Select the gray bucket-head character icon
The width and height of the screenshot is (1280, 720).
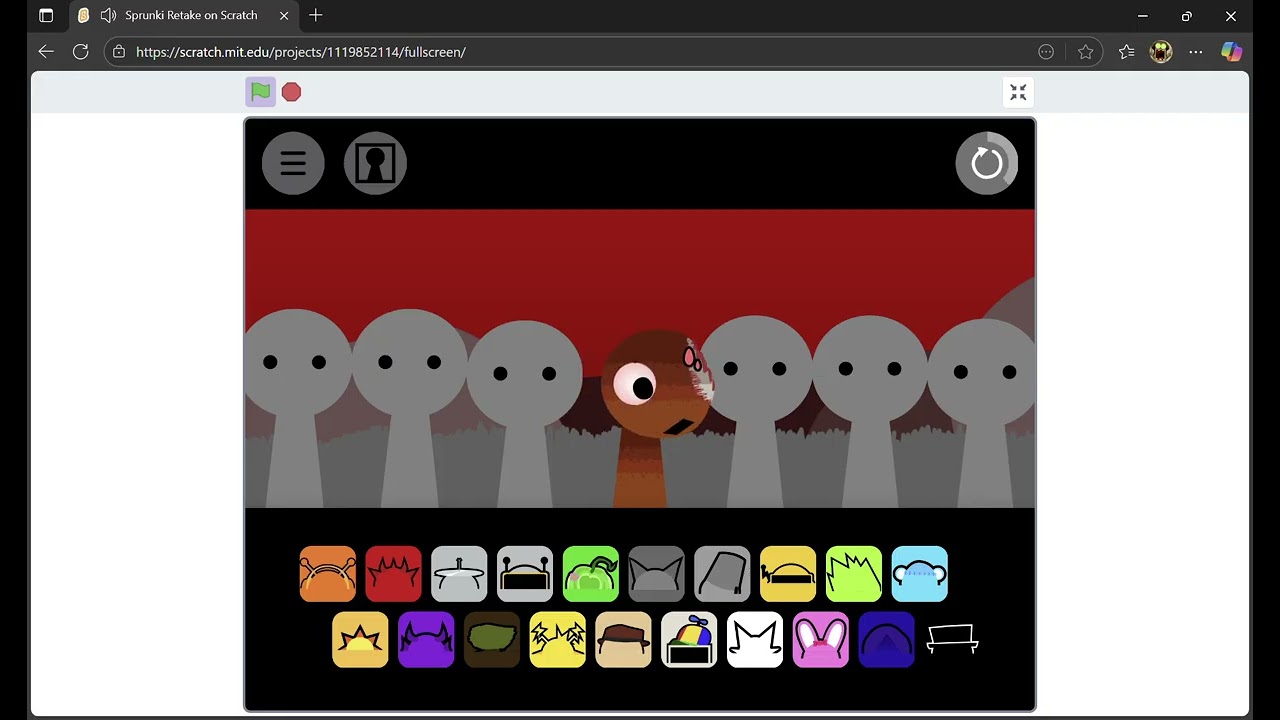pos(722,574)
